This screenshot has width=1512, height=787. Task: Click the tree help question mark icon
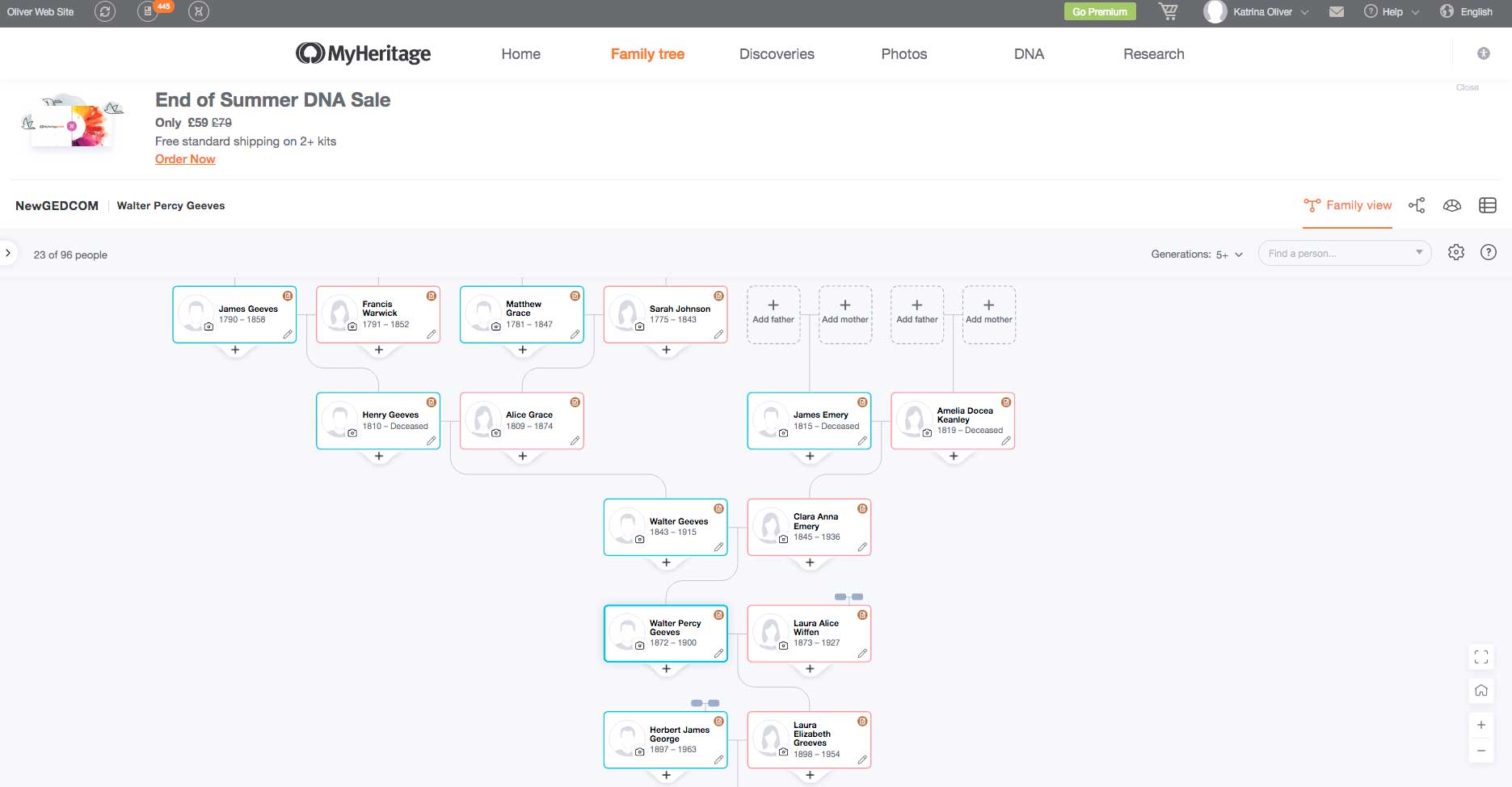tap(1489, 253)
